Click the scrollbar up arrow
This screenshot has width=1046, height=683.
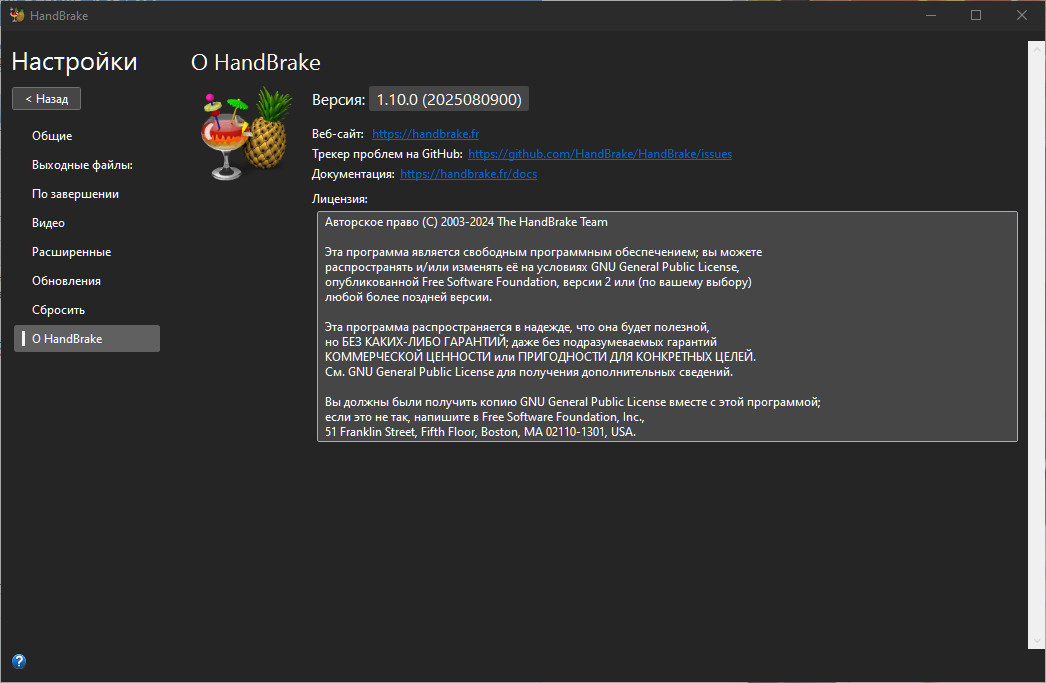click(x=1036, y=49)
